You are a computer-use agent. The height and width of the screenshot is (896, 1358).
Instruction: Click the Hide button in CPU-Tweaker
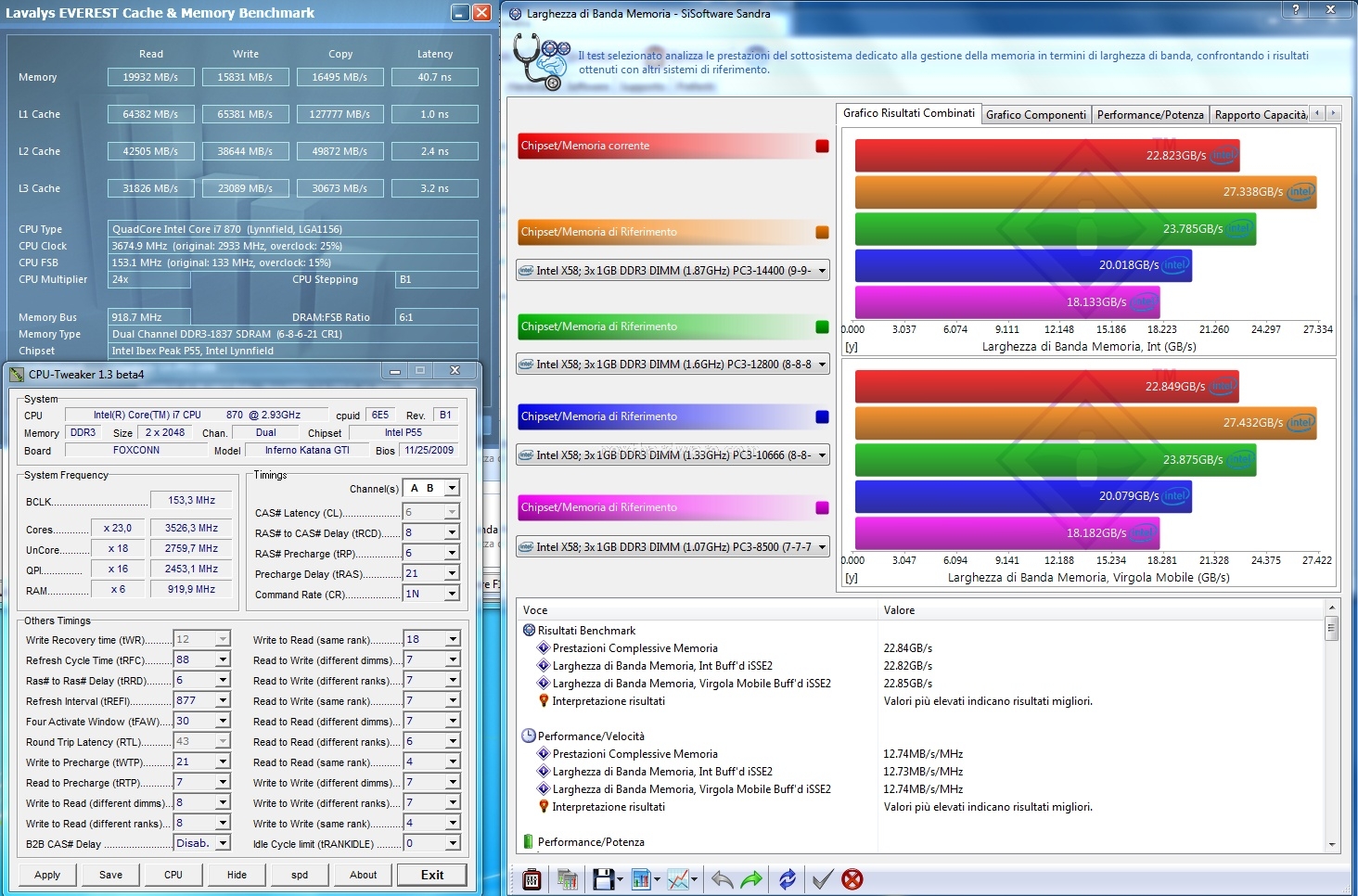pyautogui.click(x=237, y=875)
